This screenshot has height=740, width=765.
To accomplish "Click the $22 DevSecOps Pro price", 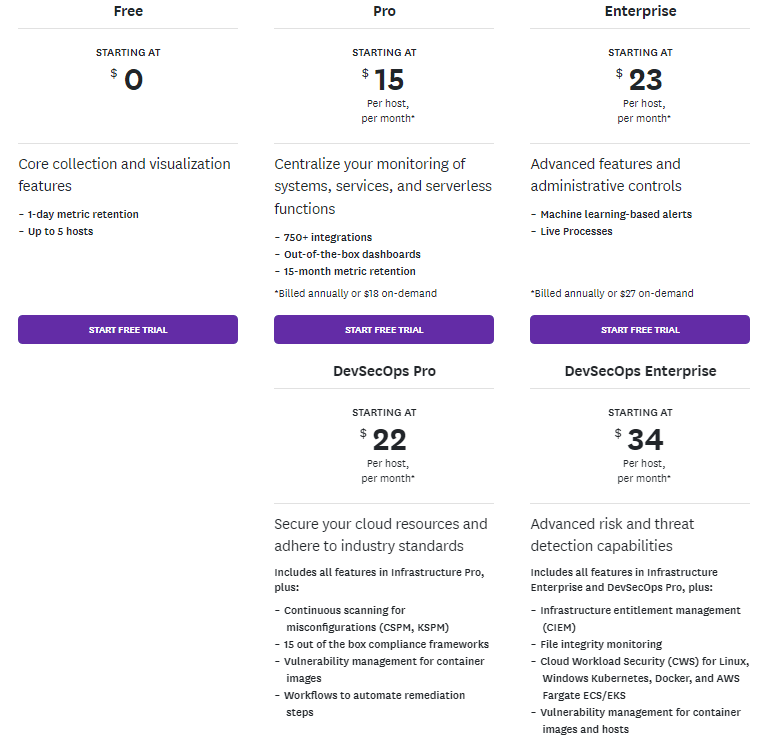I will click(383, 440).
